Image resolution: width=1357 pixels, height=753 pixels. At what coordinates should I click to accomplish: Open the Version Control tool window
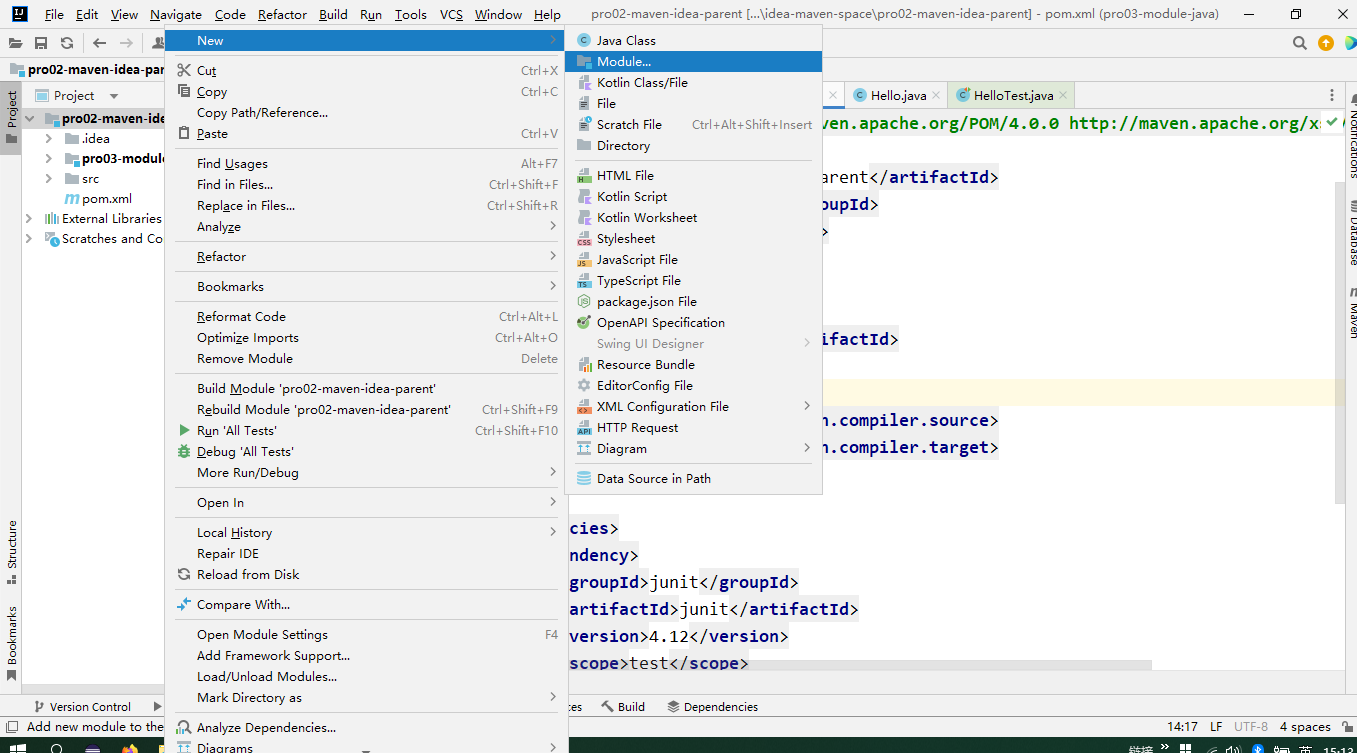click(82, 706)
